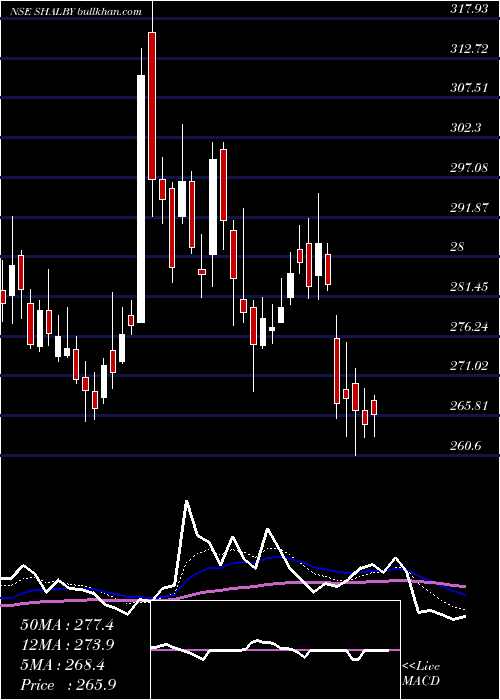Select the 307.51 price axis label
500x700 pixels.
pyautogui.click(x=469, y=88)
